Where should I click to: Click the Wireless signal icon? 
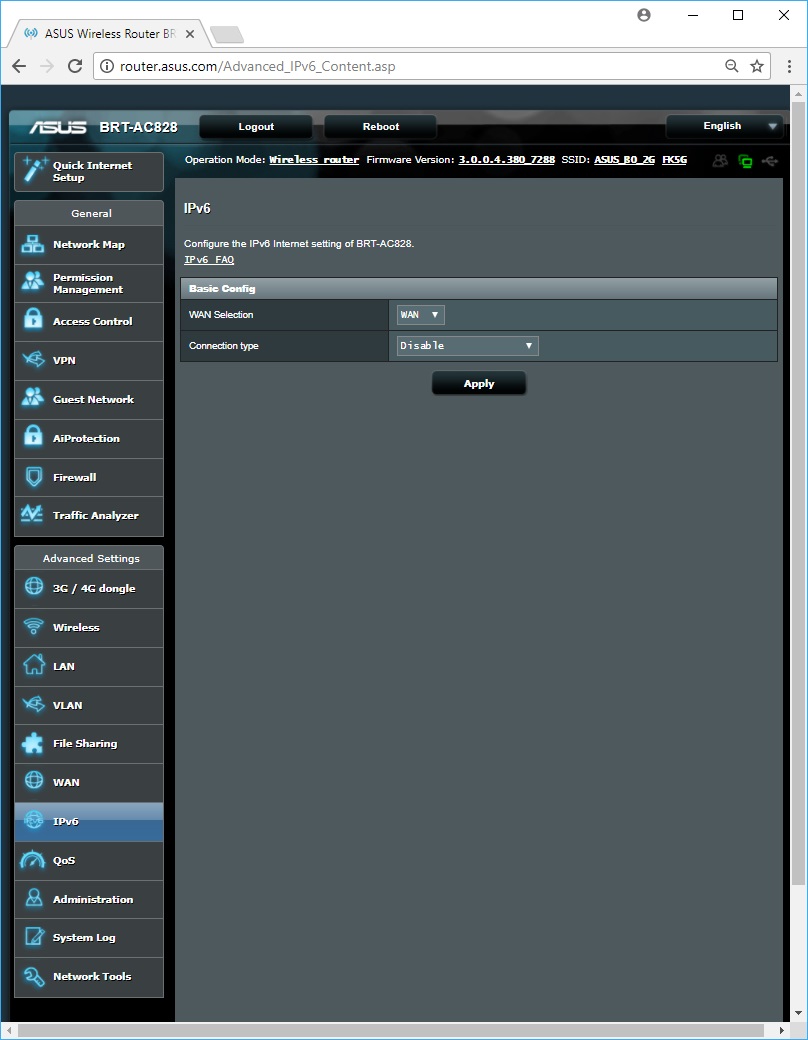click(x=34, y=627)
